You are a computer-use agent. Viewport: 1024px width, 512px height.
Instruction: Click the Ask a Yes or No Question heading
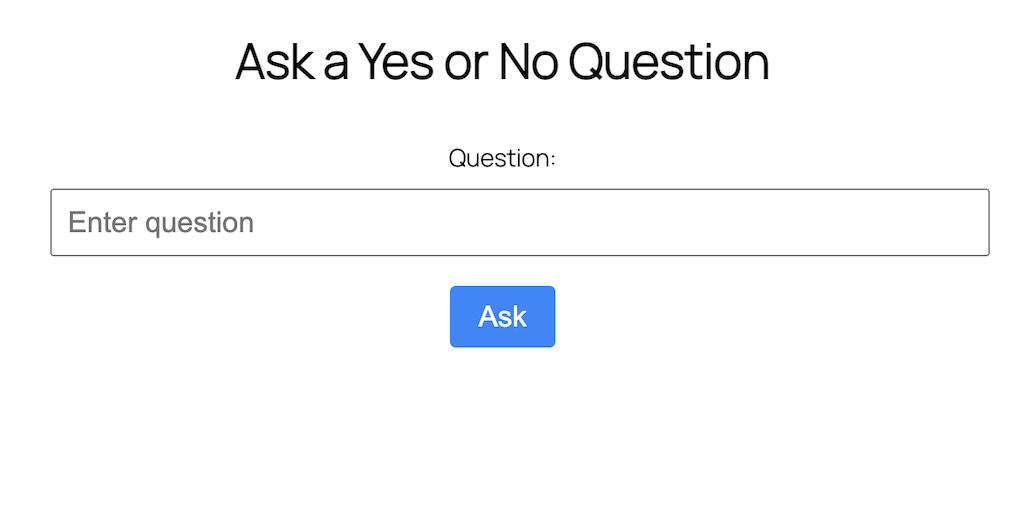(x=502, y=62)
